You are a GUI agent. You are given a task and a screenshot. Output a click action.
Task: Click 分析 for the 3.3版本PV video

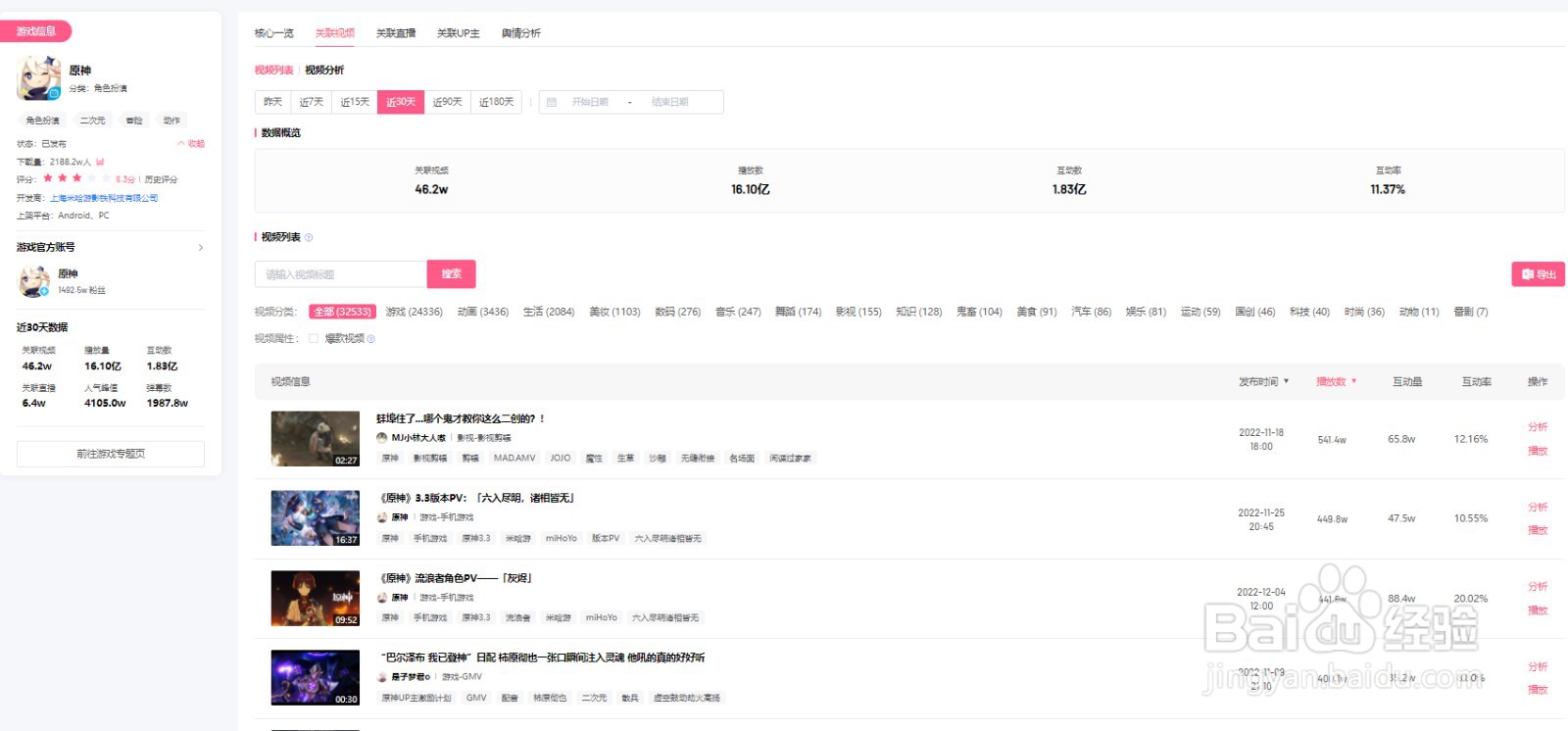click(1538, 508)
